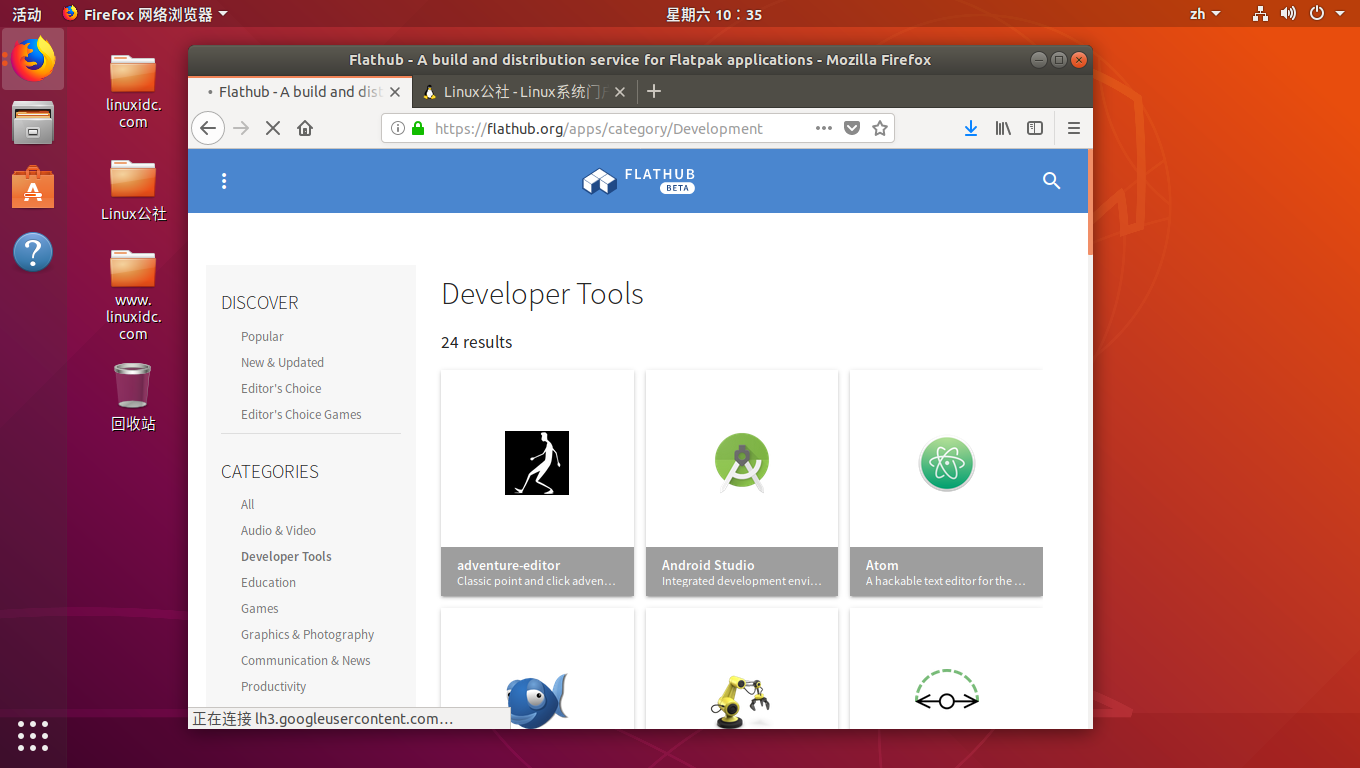Open Firefox downloads arrow

point(970,128)
